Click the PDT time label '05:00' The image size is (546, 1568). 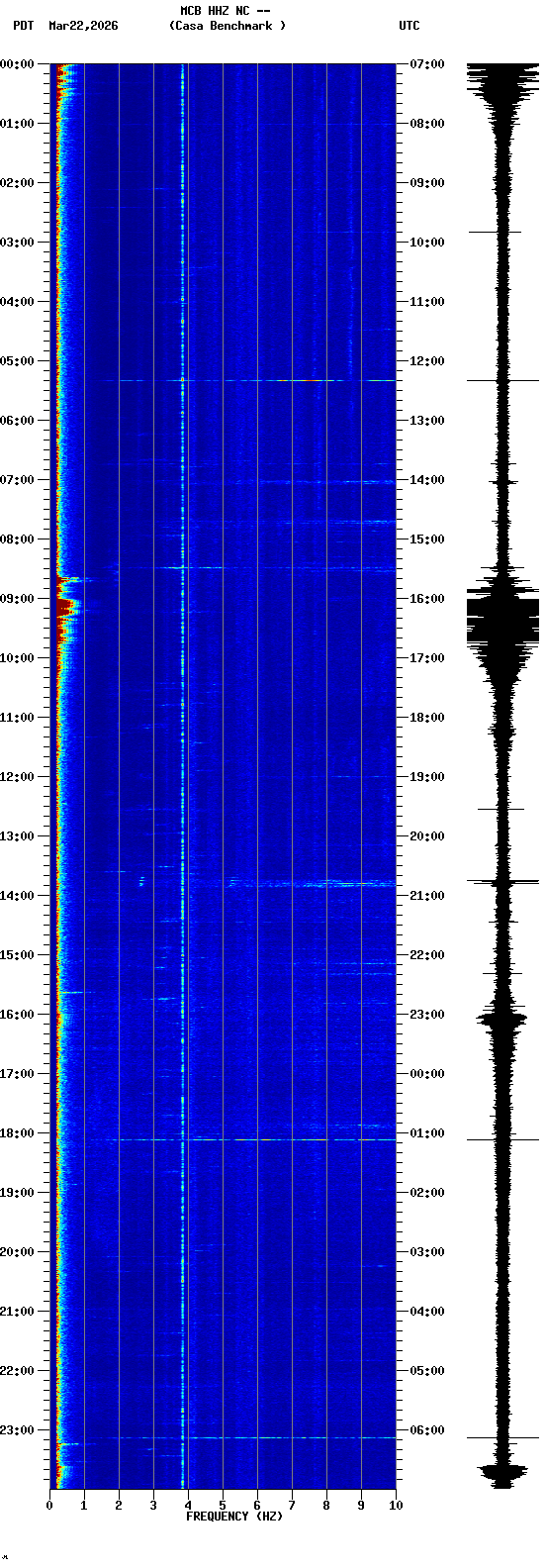point(17,361)
